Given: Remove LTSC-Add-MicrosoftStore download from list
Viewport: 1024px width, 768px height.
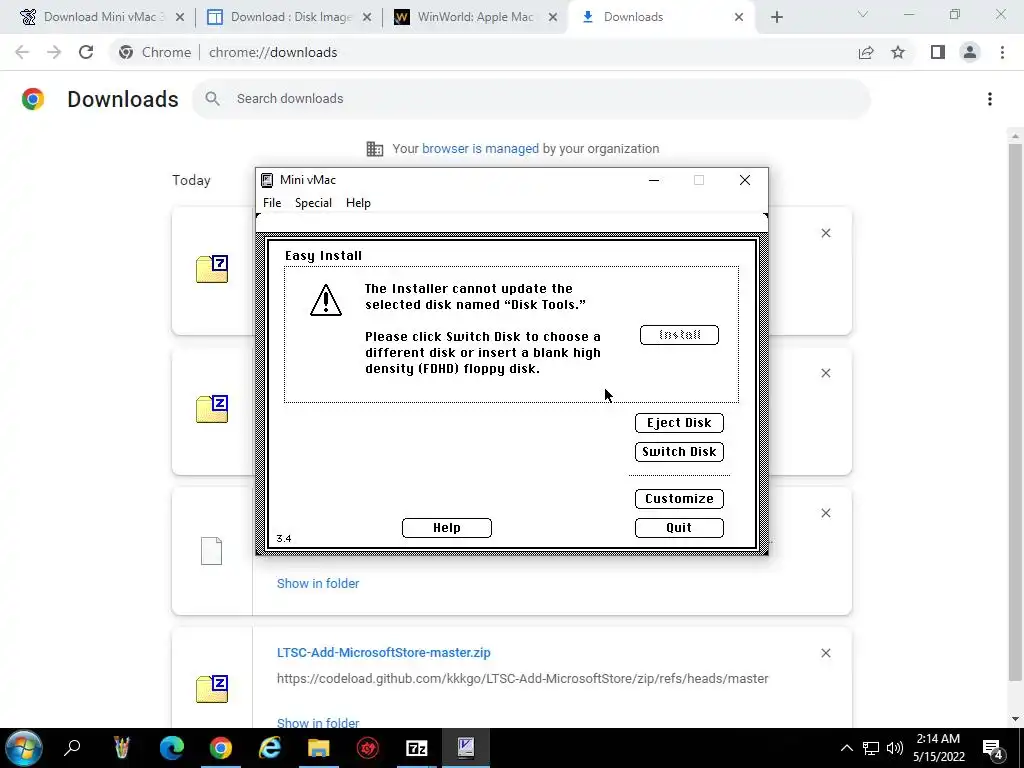Looking at the screenshot, I should coord(825,653).
